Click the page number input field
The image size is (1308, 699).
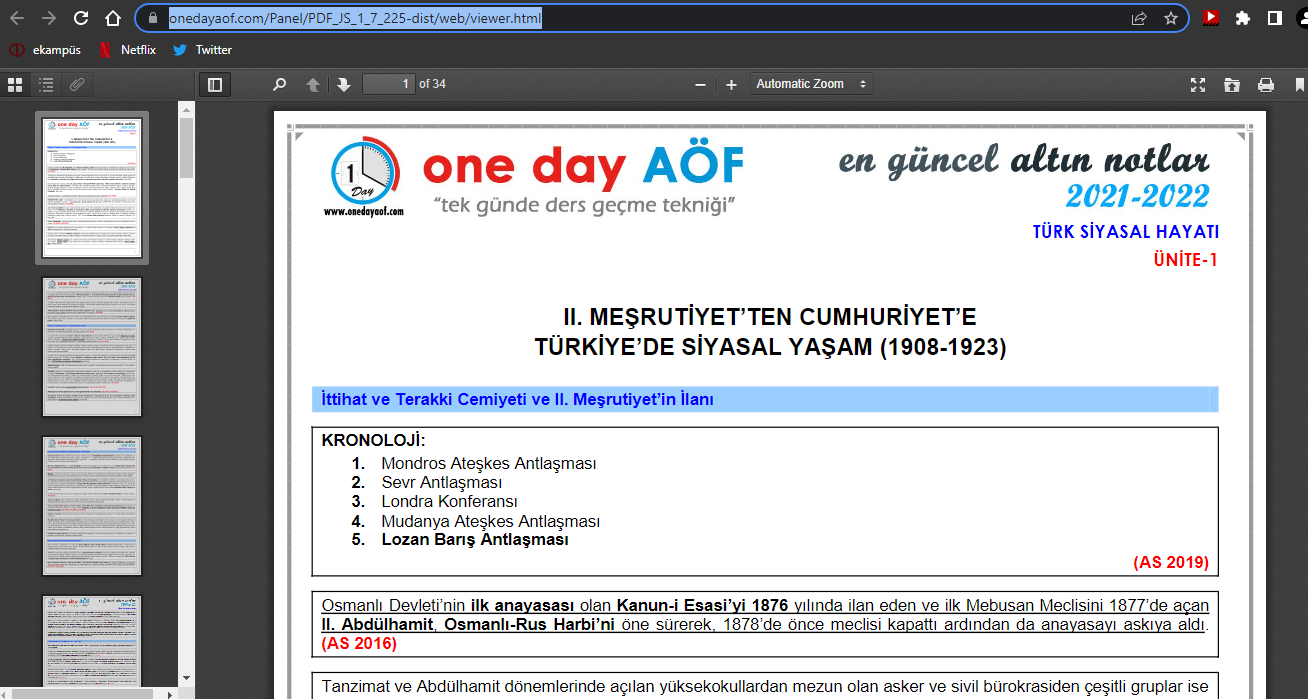tap(389, 84)
